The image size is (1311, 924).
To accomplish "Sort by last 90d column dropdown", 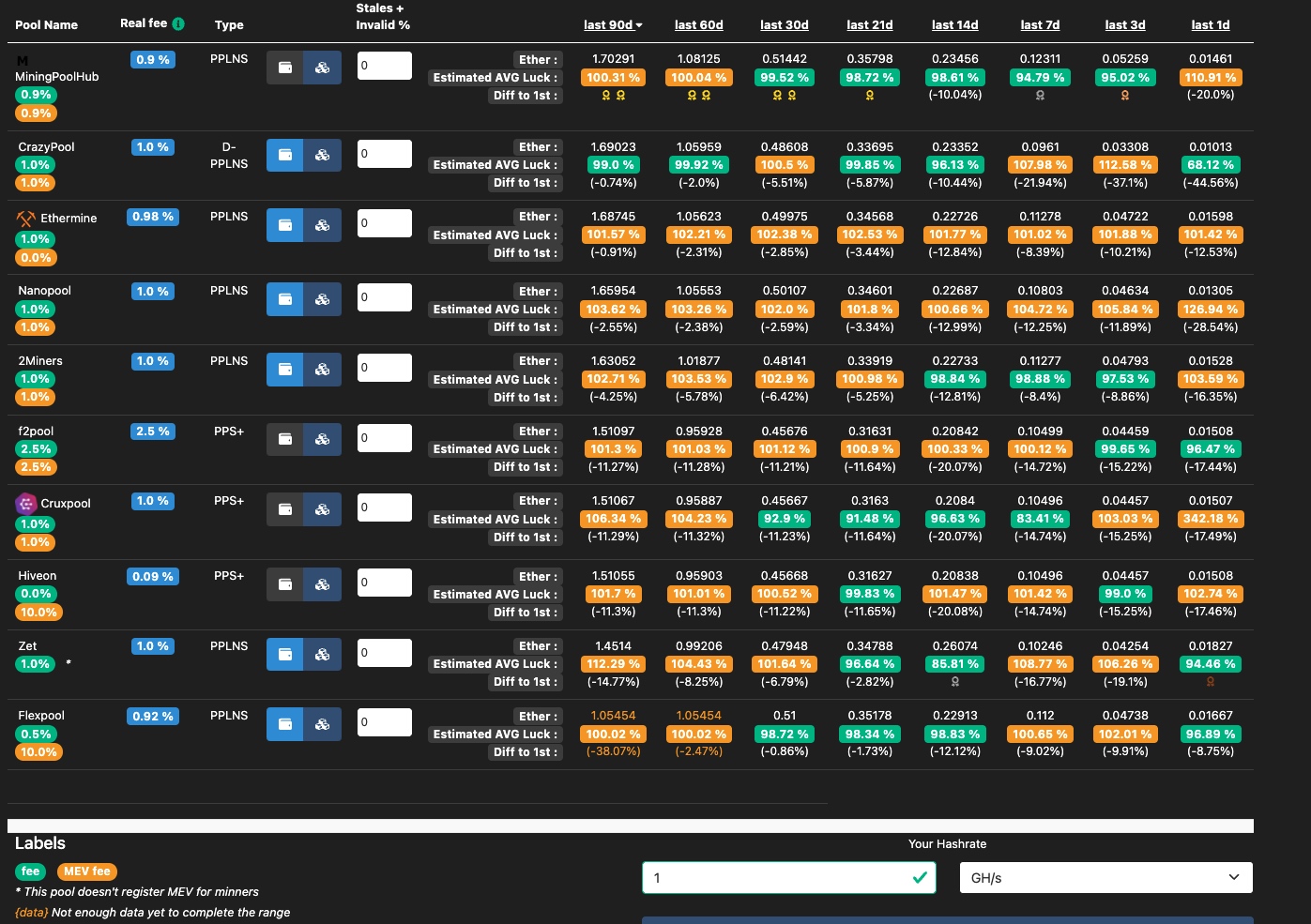I will [x=613, y=24].
